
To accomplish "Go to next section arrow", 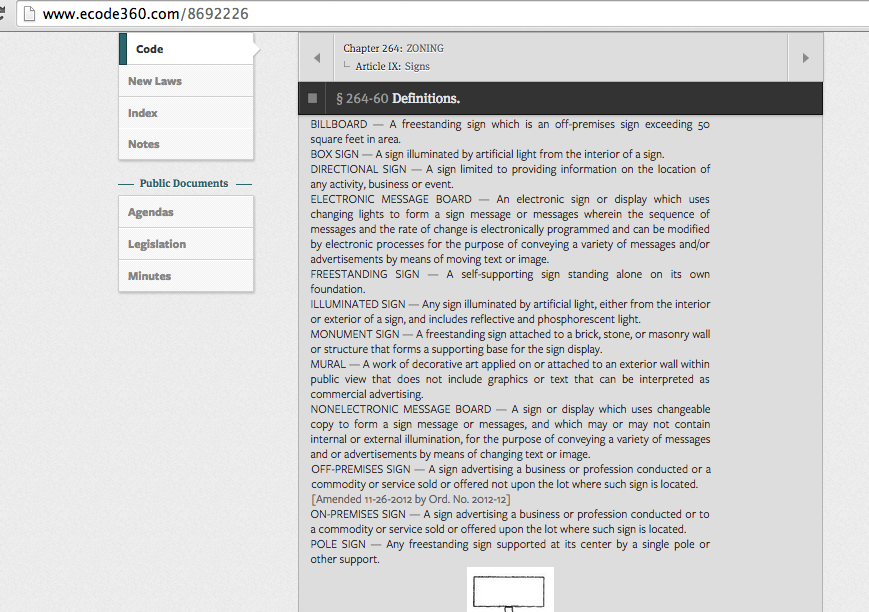I will (805, 58).
